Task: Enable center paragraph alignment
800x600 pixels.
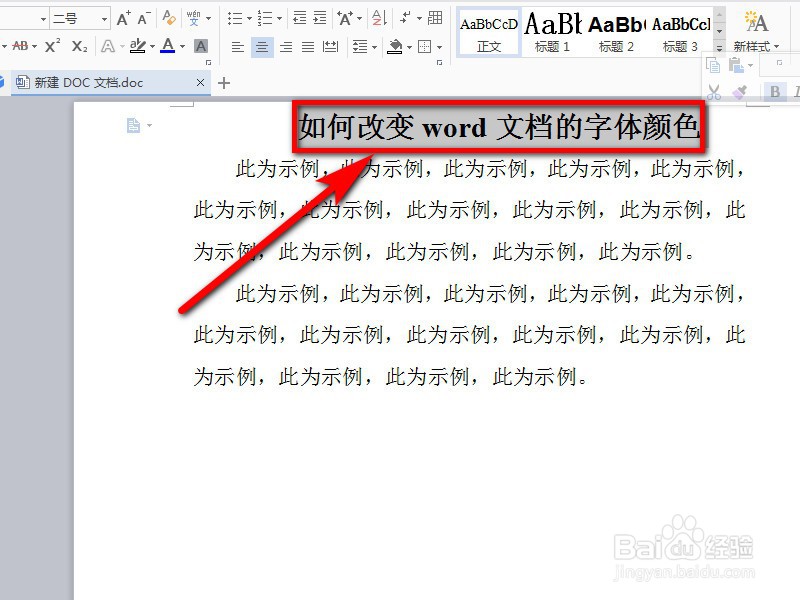Action: pyautogui.click(x=261, y=47)
